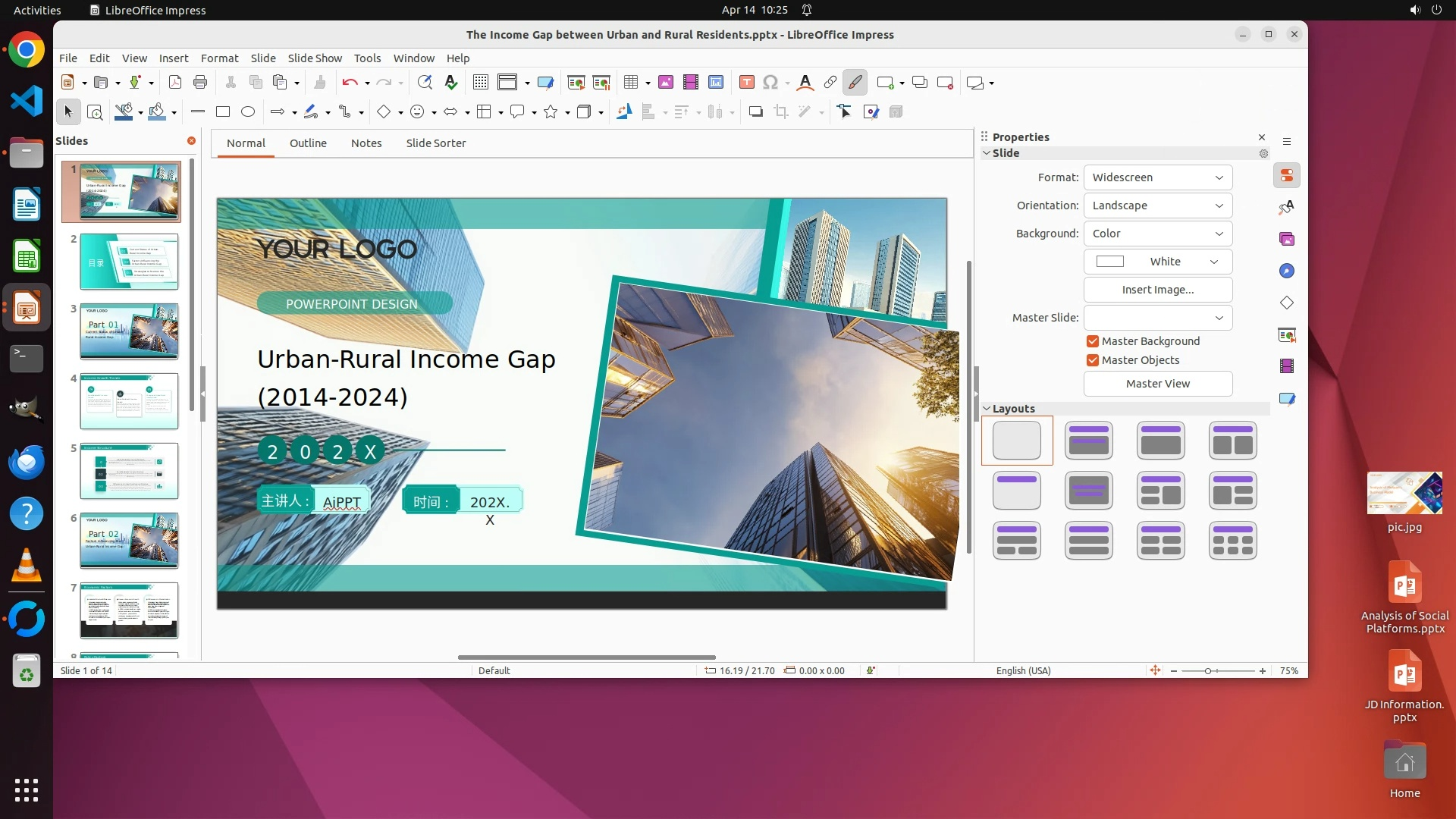Click the Insert Table toolbar icon
Viewport: 1456px width, 819px height.
[x=630, y=83]
